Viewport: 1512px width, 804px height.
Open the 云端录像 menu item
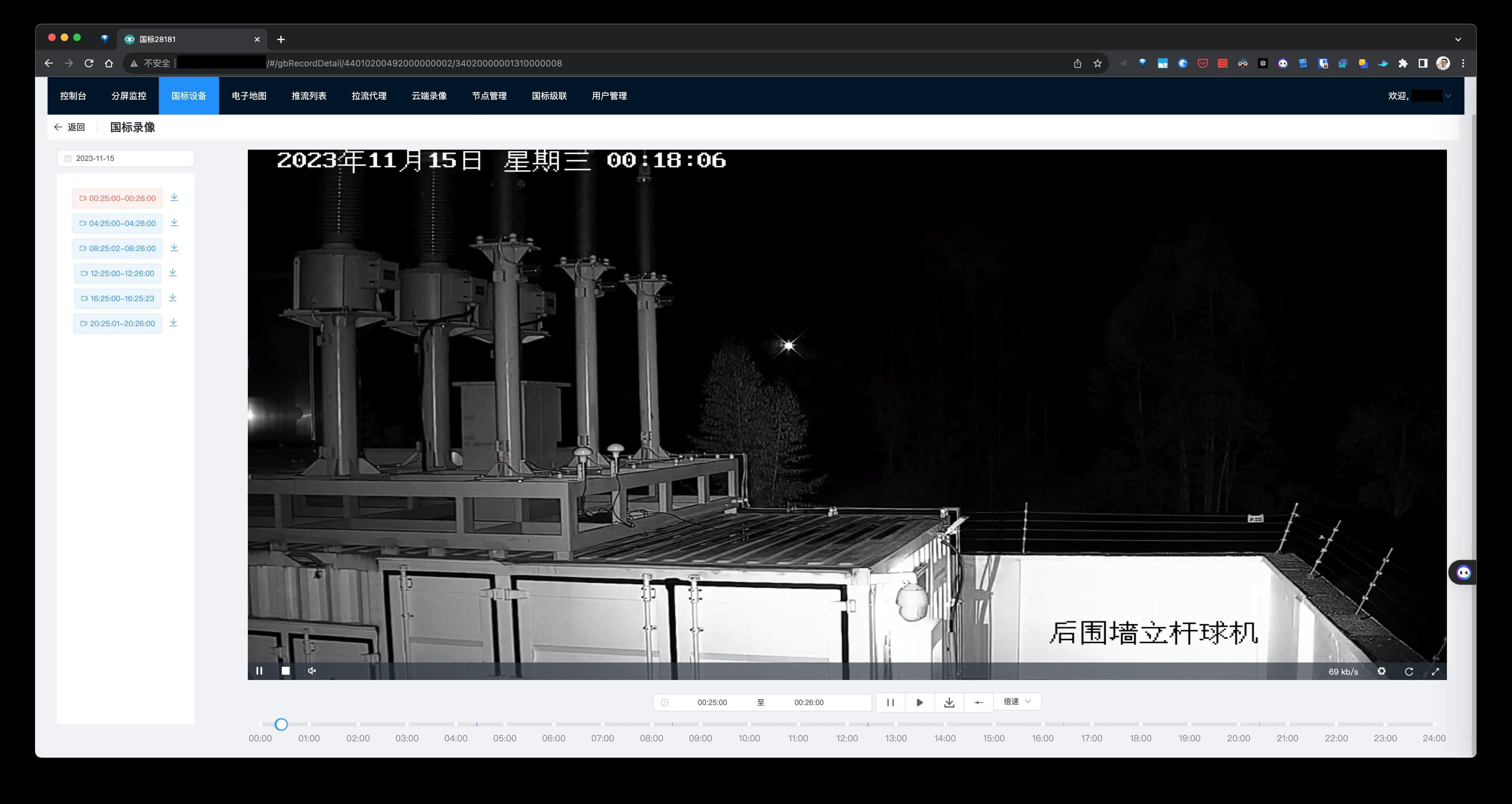(x=429, y=96)
